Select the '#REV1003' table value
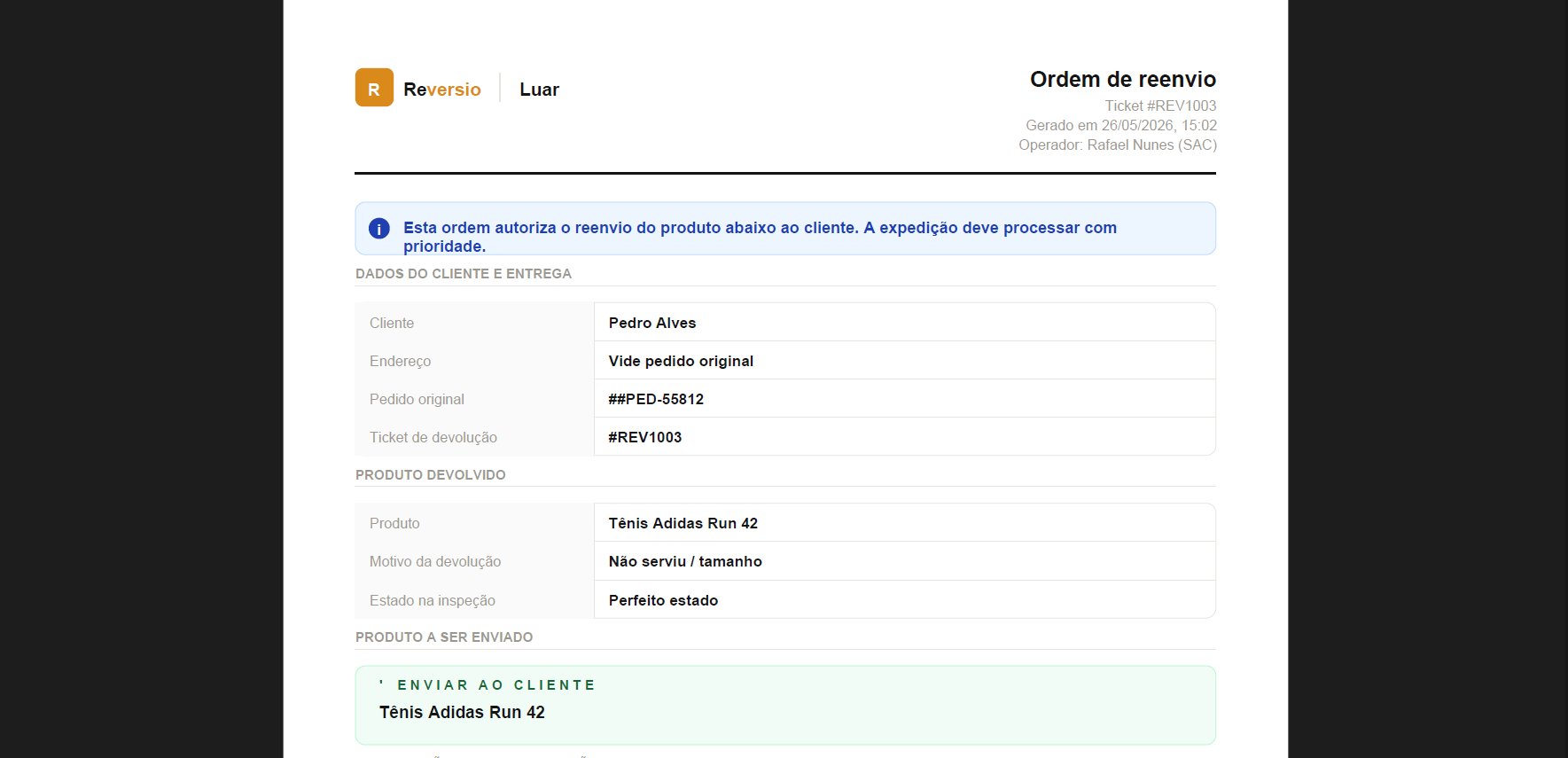The image size is (1568, 758). click(645, 437)
